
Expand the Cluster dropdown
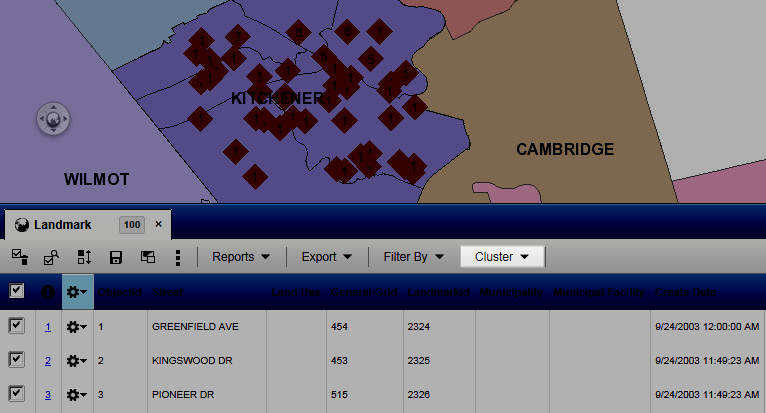[503, 257]
